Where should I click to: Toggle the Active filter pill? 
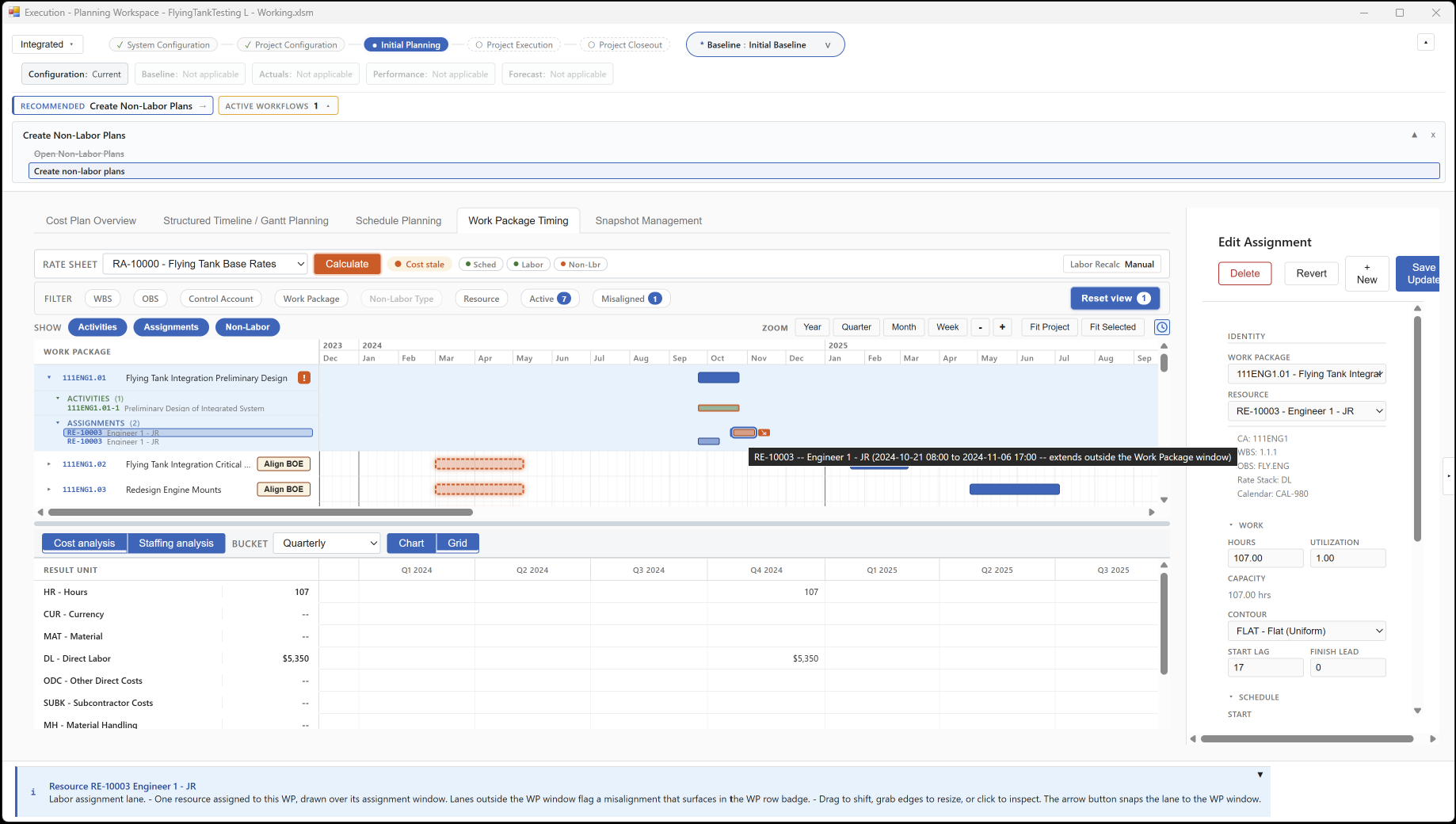pos(550,299)
